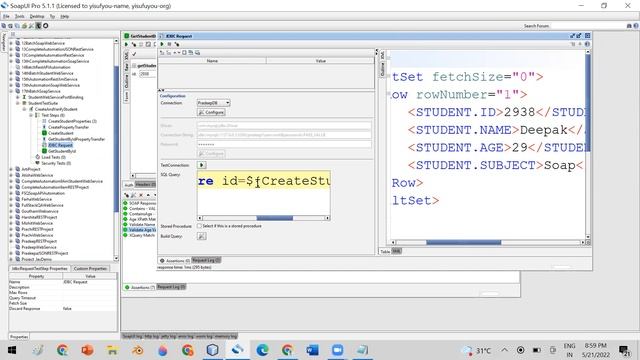Add an assertion icon in GetStudentById toolbar
The width and height of the screenshot is (640, 360).
[x=133, y=44]
